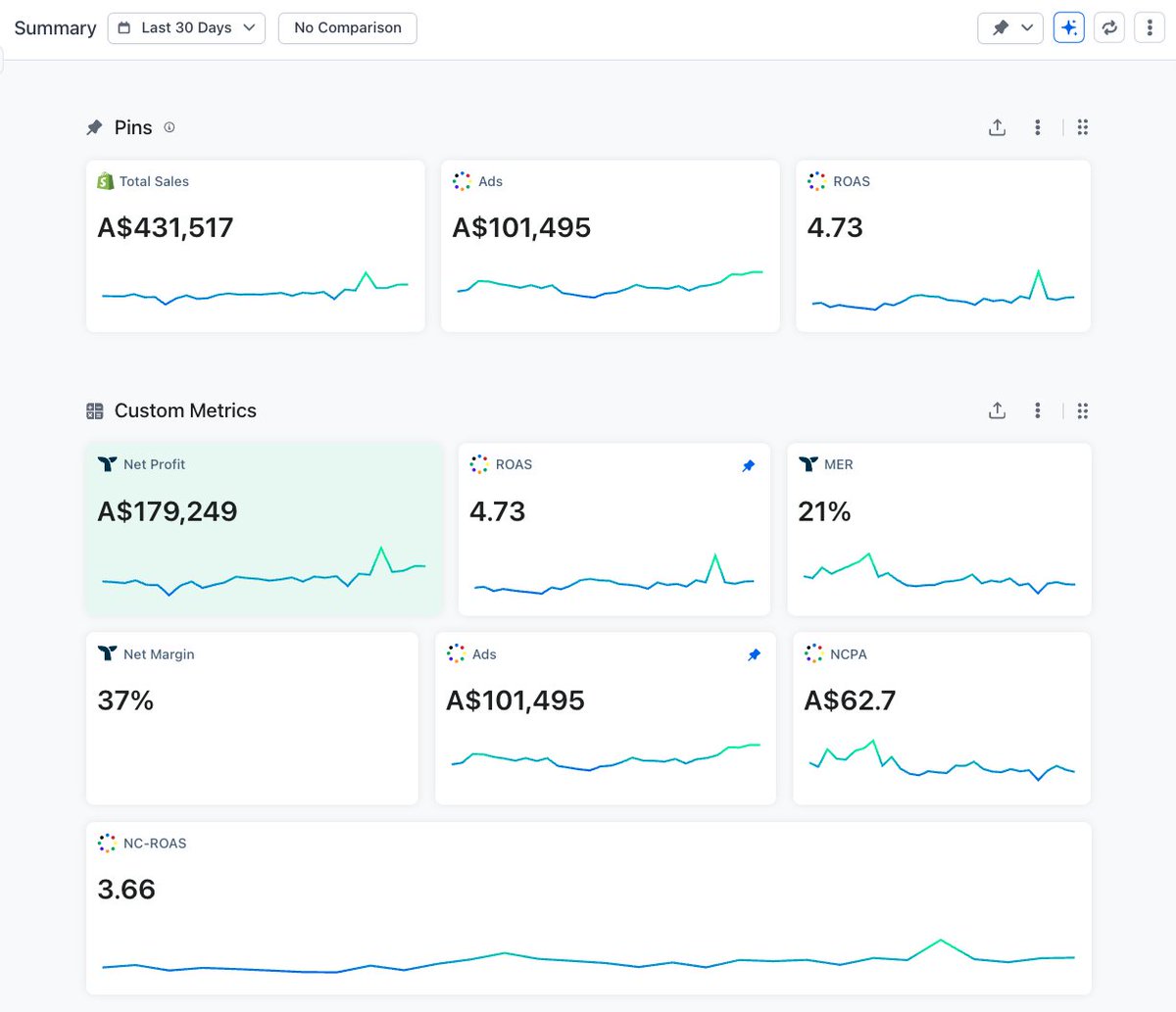Click the A$62.7 NCPA value
The width and height of the screenshot is (1176, 1012).
(x=850, y=700)
